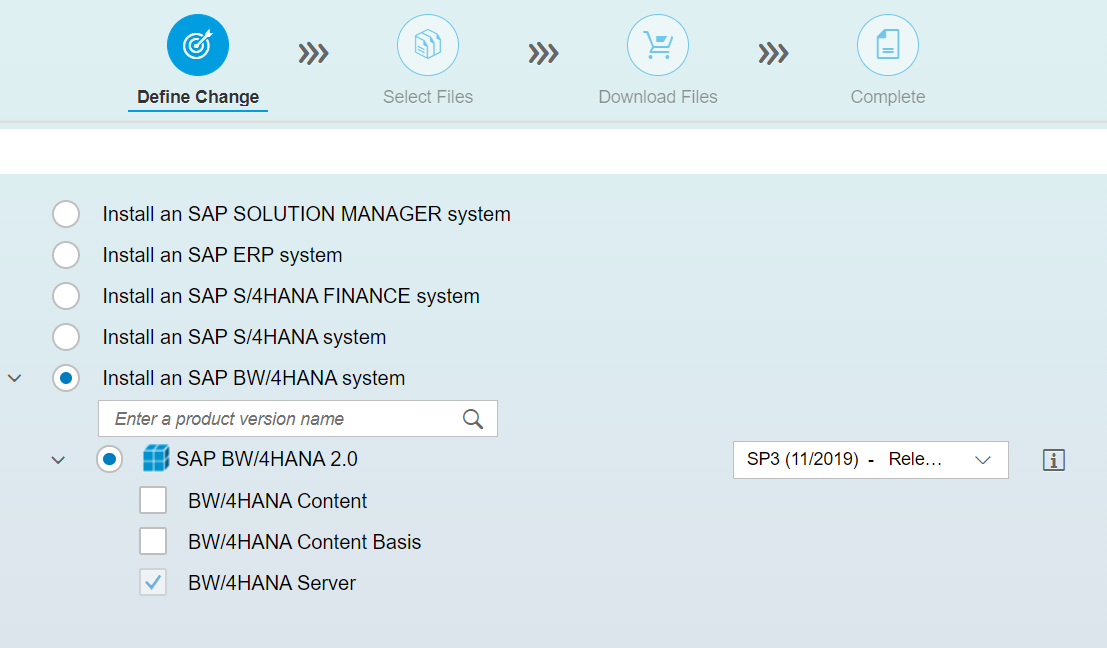
Task: Click the Install an SAP S/4HANA system label
Action: pos(244,337)
